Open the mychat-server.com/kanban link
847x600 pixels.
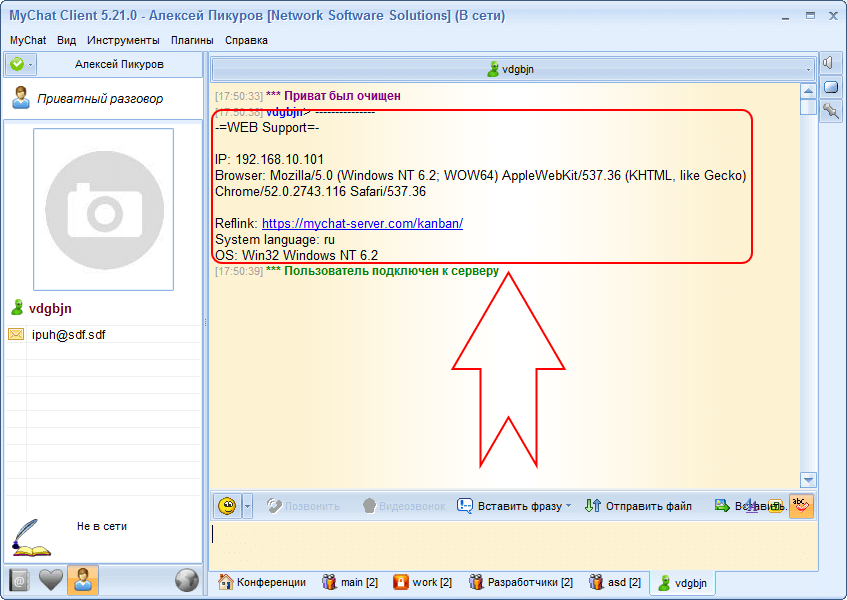click(x=362, y=223)
